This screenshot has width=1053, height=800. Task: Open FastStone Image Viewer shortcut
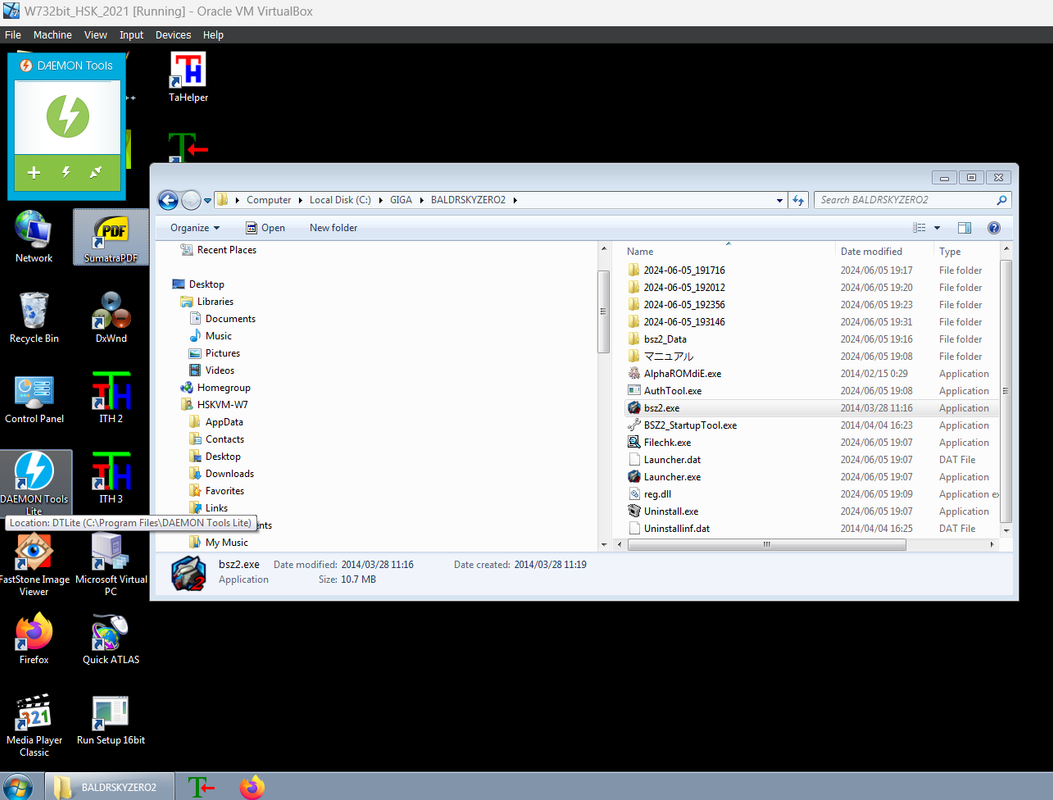click(34, 565)
